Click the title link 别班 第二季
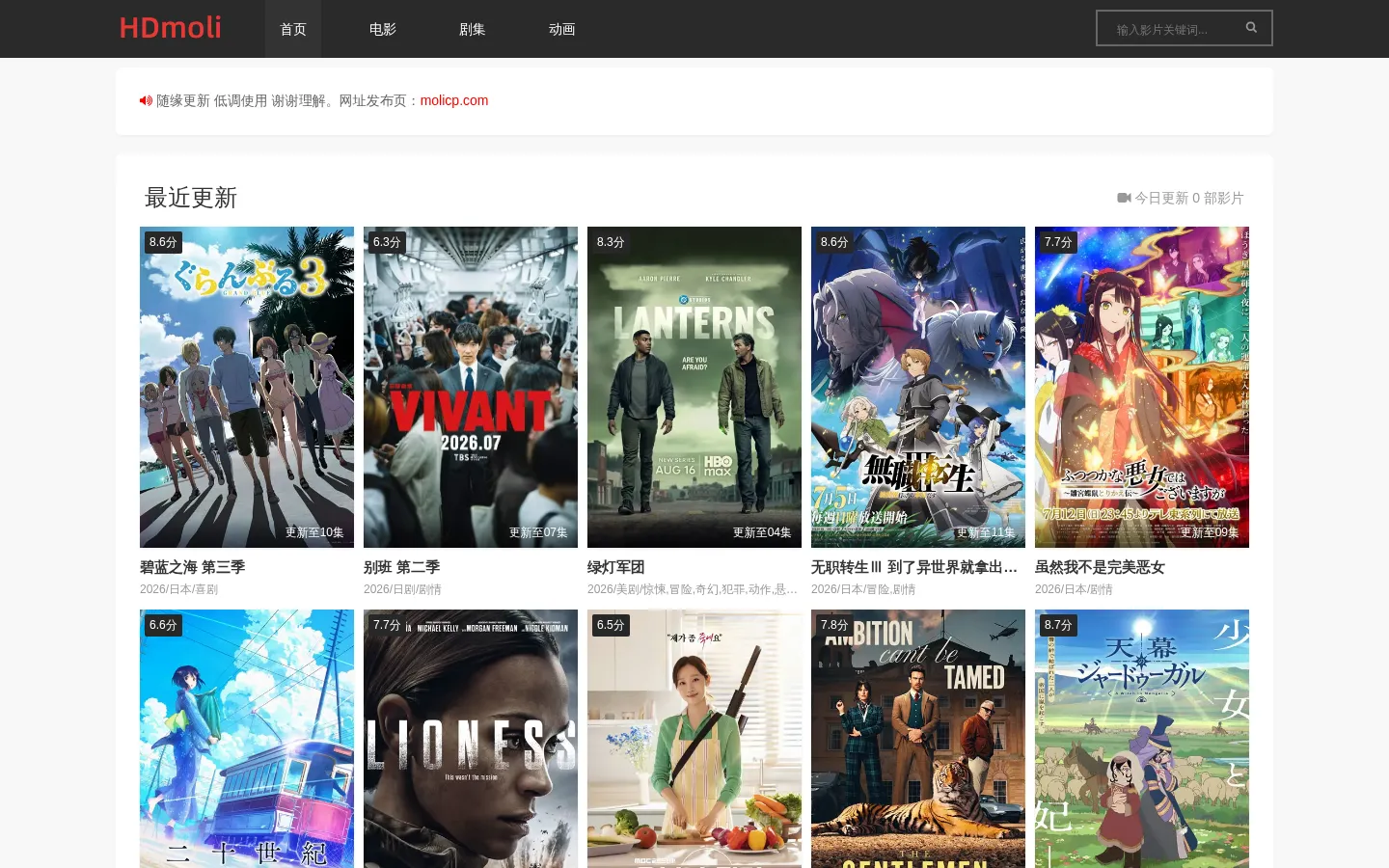Screen dimensions: 1389x868 click(402, 567)
